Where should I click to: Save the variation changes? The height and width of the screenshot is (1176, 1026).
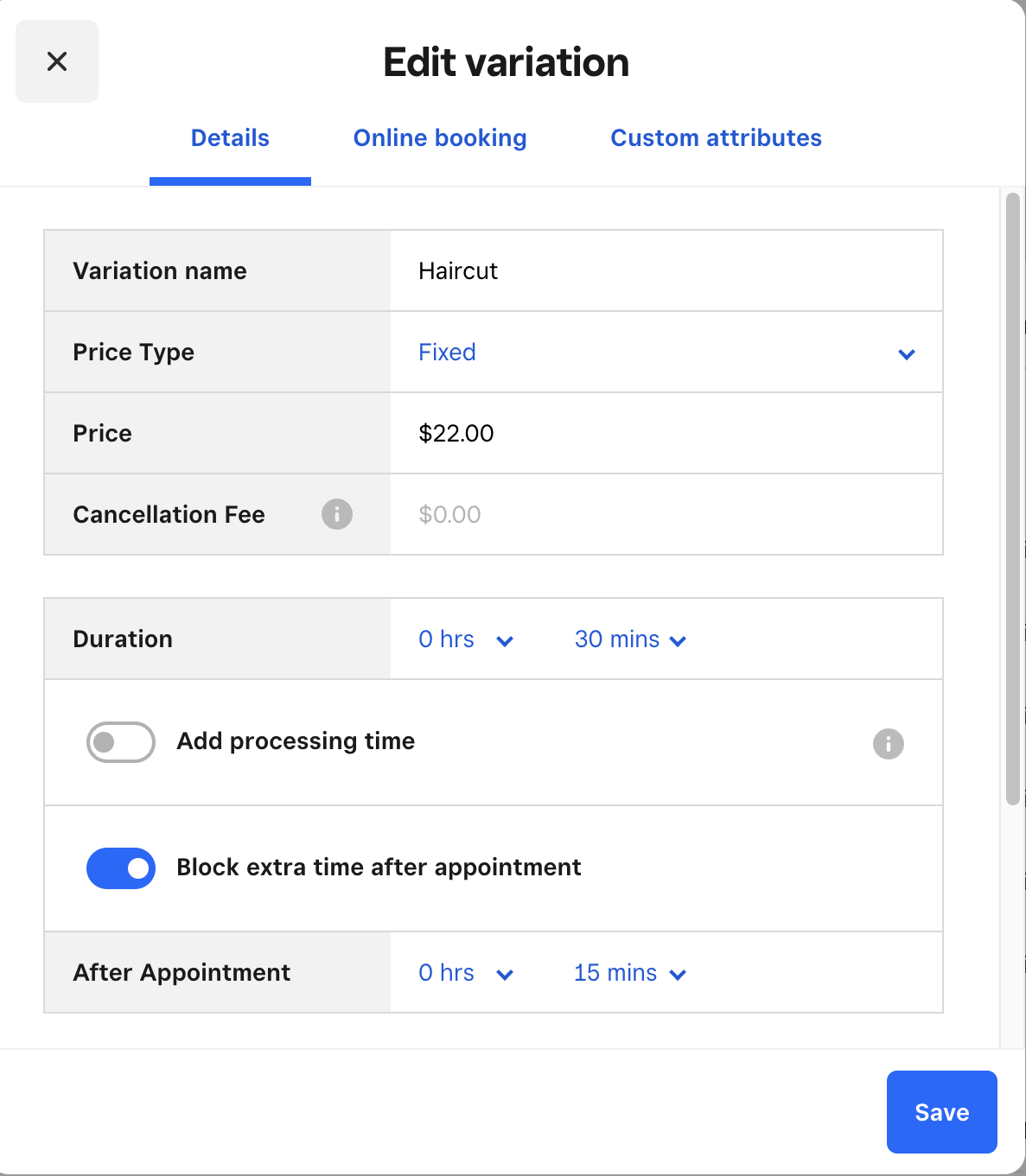[x=941, y=1112]
